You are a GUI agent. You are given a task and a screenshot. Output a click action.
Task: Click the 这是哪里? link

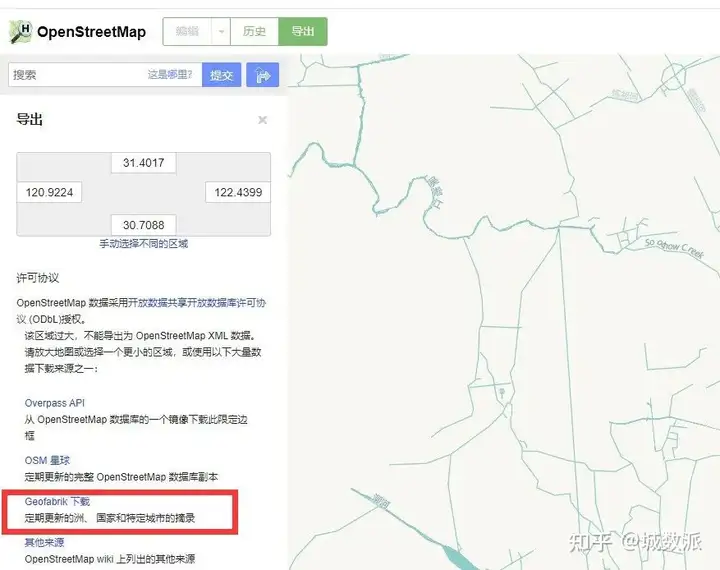click(x=169, y=74)
